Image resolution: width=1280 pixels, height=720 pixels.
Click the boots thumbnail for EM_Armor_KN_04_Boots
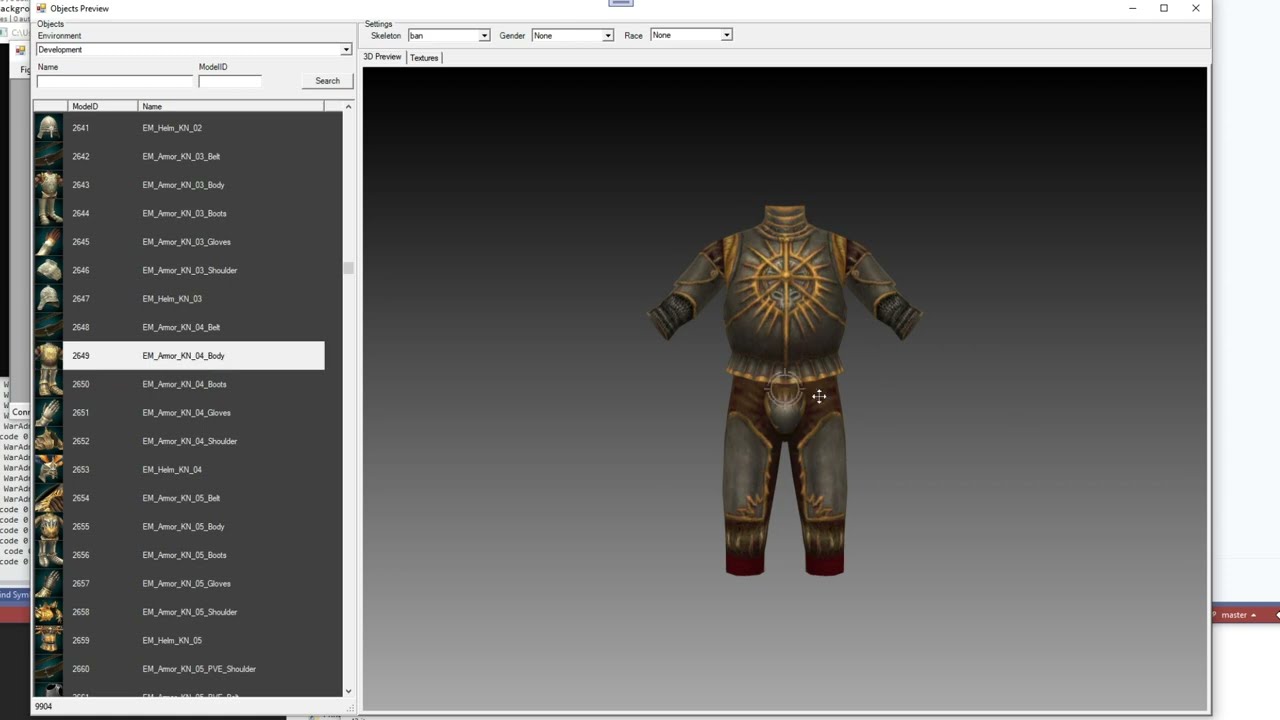(48, 384)
